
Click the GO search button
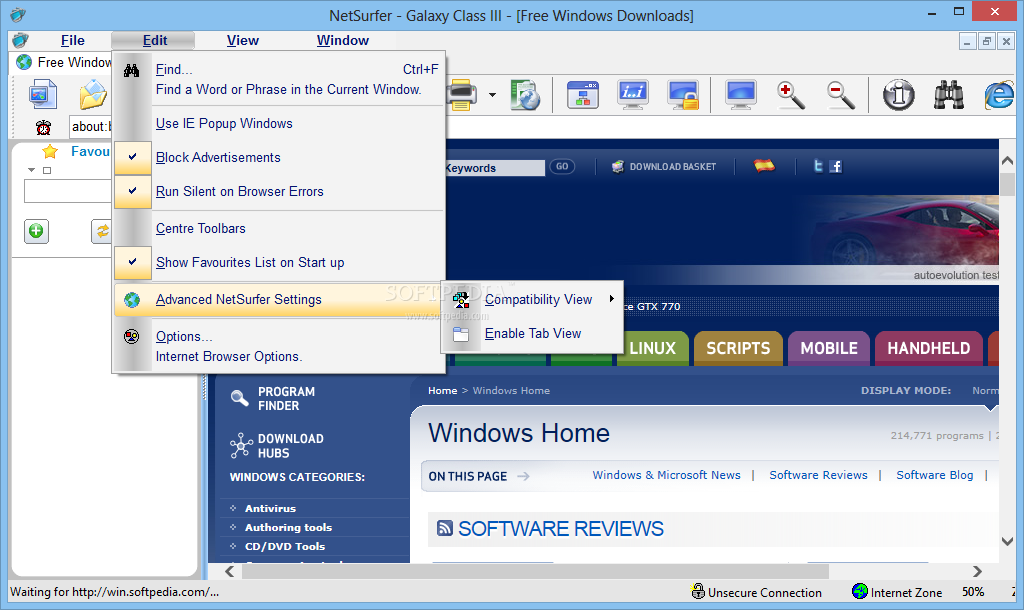(x=562, y=167)
